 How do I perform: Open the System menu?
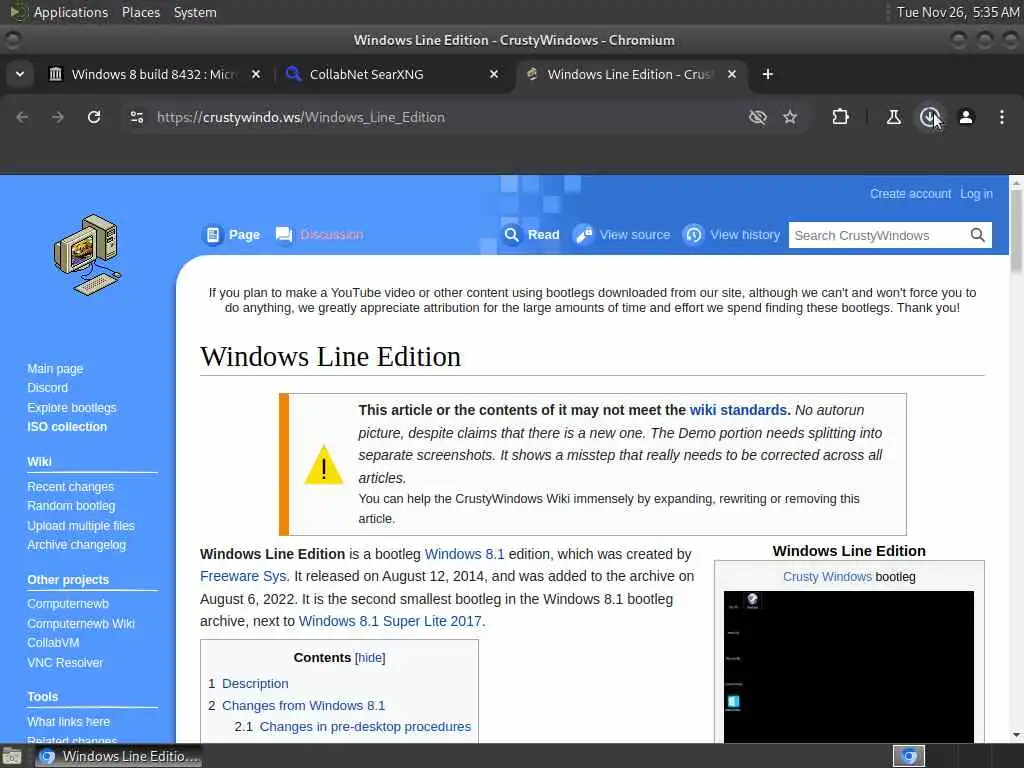click(x=195, y=12)
